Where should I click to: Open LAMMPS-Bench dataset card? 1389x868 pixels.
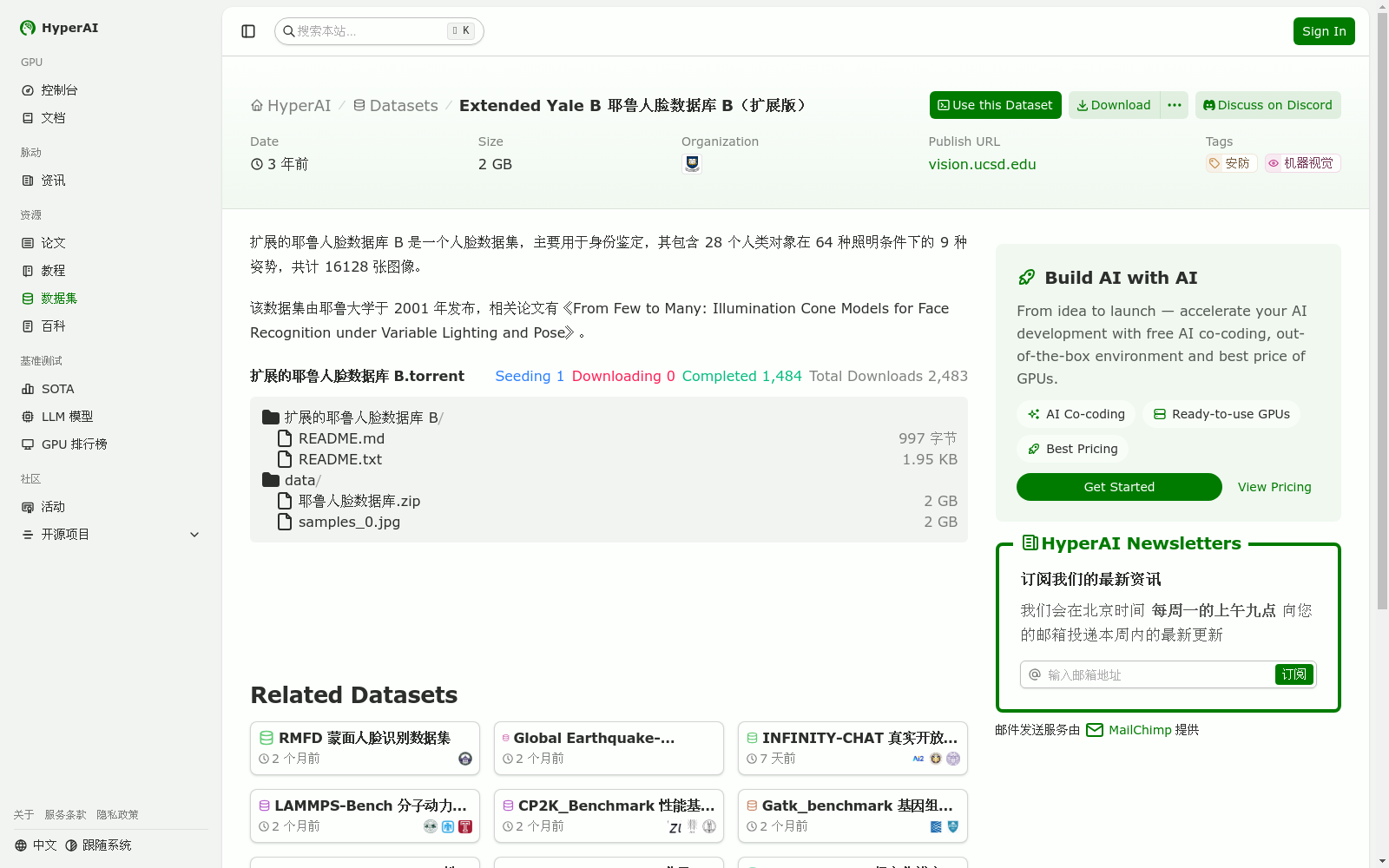365,816
